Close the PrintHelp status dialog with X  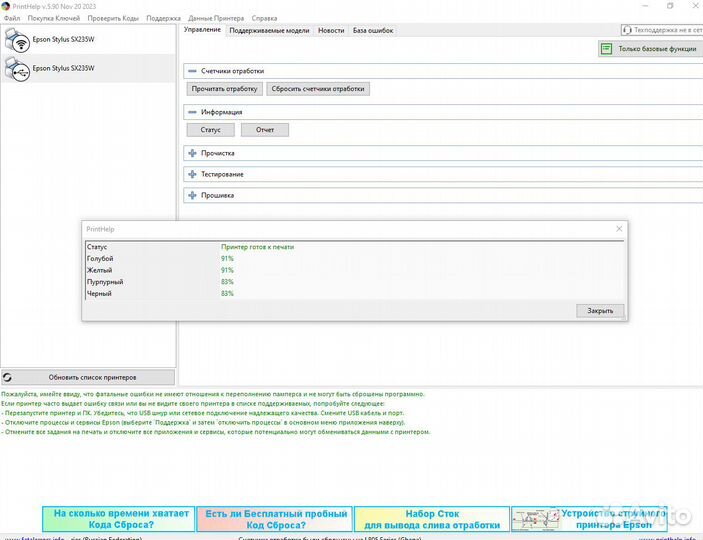click(x=619, y=229)
